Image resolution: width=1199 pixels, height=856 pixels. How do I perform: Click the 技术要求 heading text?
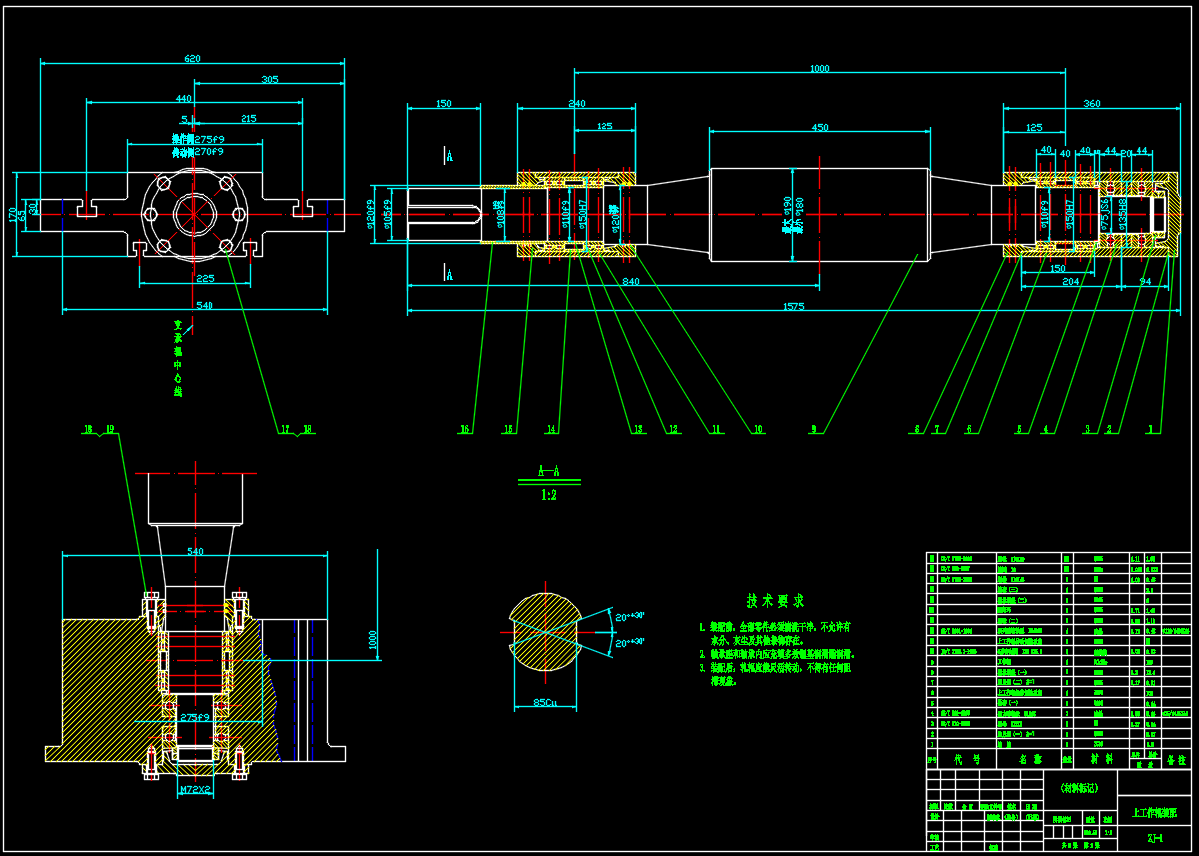[773, 601]
